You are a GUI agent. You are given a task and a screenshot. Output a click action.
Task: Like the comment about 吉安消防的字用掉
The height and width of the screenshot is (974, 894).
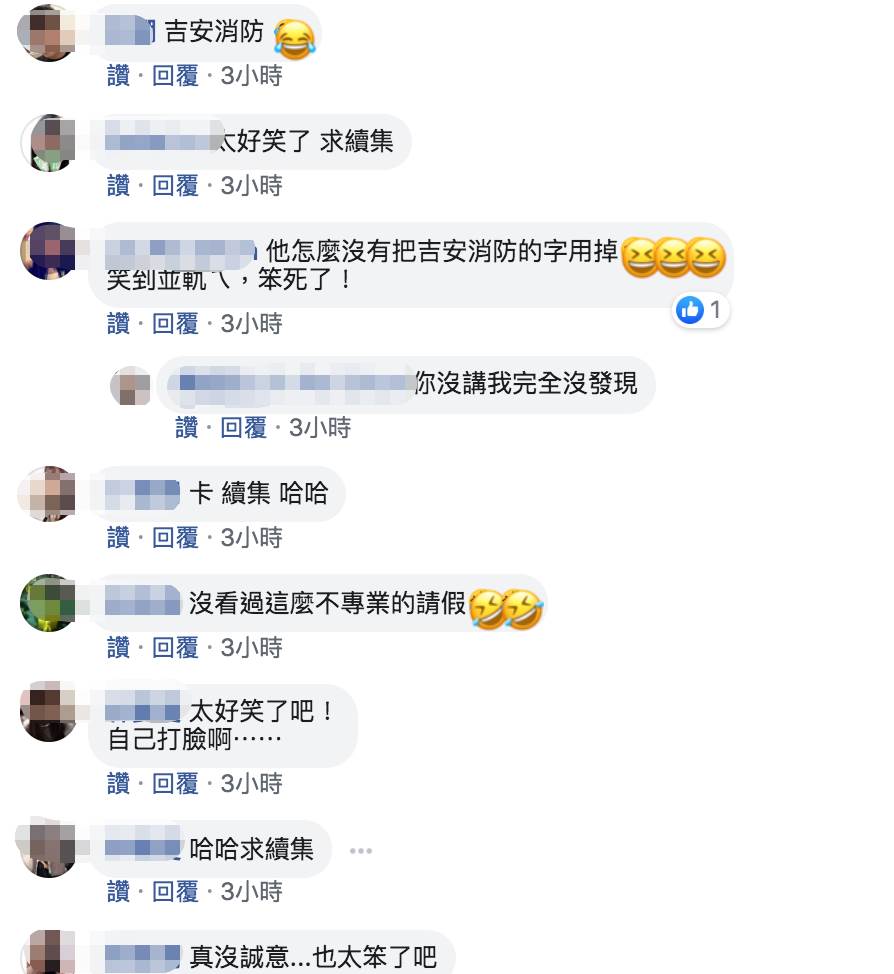pos(118,324)
